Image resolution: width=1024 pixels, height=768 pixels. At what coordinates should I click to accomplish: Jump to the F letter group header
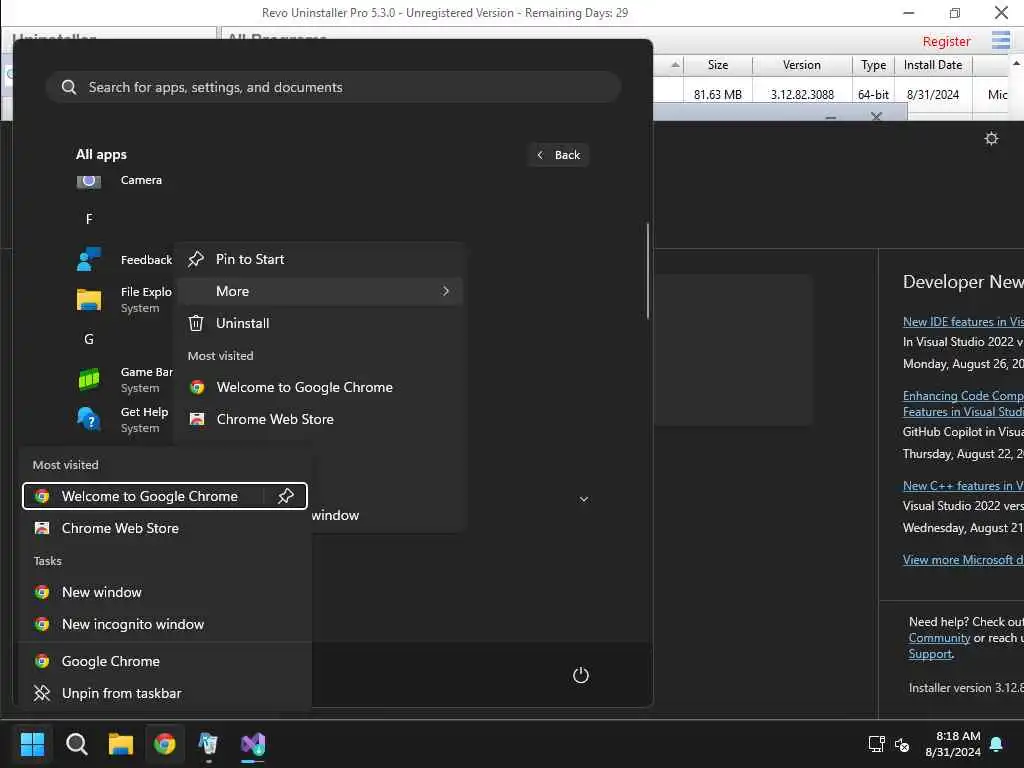pos(89,219)
